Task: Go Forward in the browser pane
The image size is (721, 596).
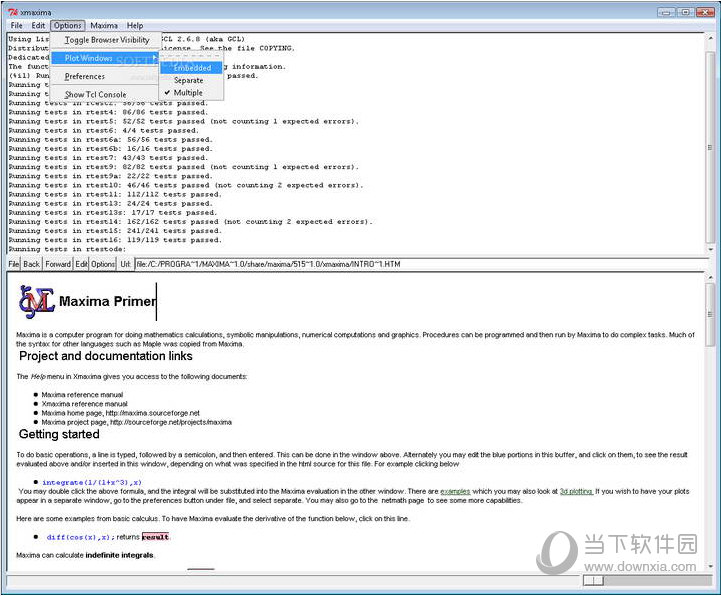Action: [58, 264]
